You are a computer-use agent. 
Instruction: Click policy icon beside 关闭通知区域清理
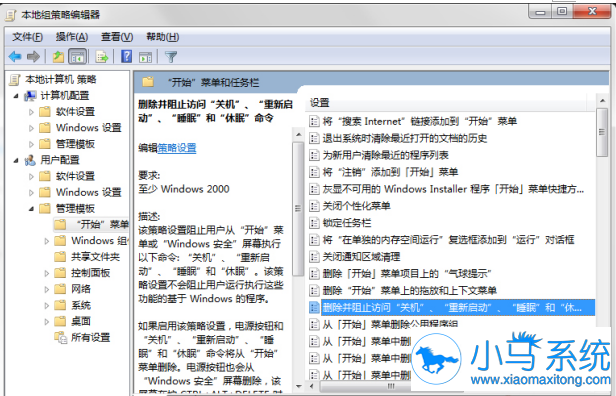click(314, 257)
